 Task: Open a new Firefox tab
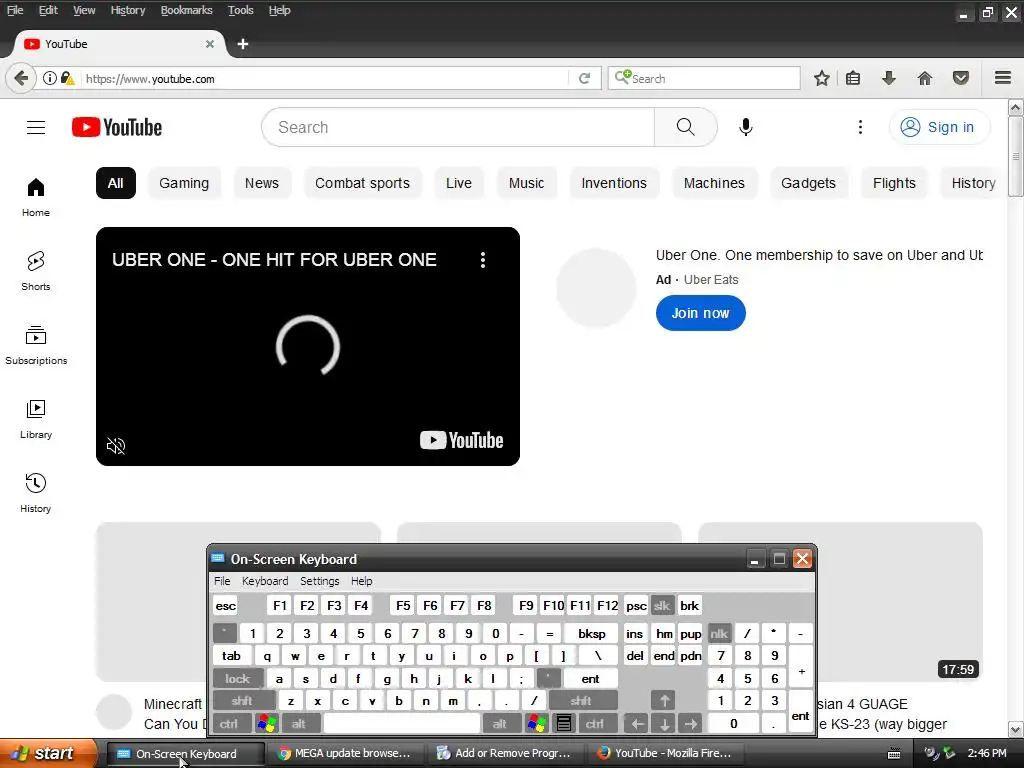(x=243, y=44)
